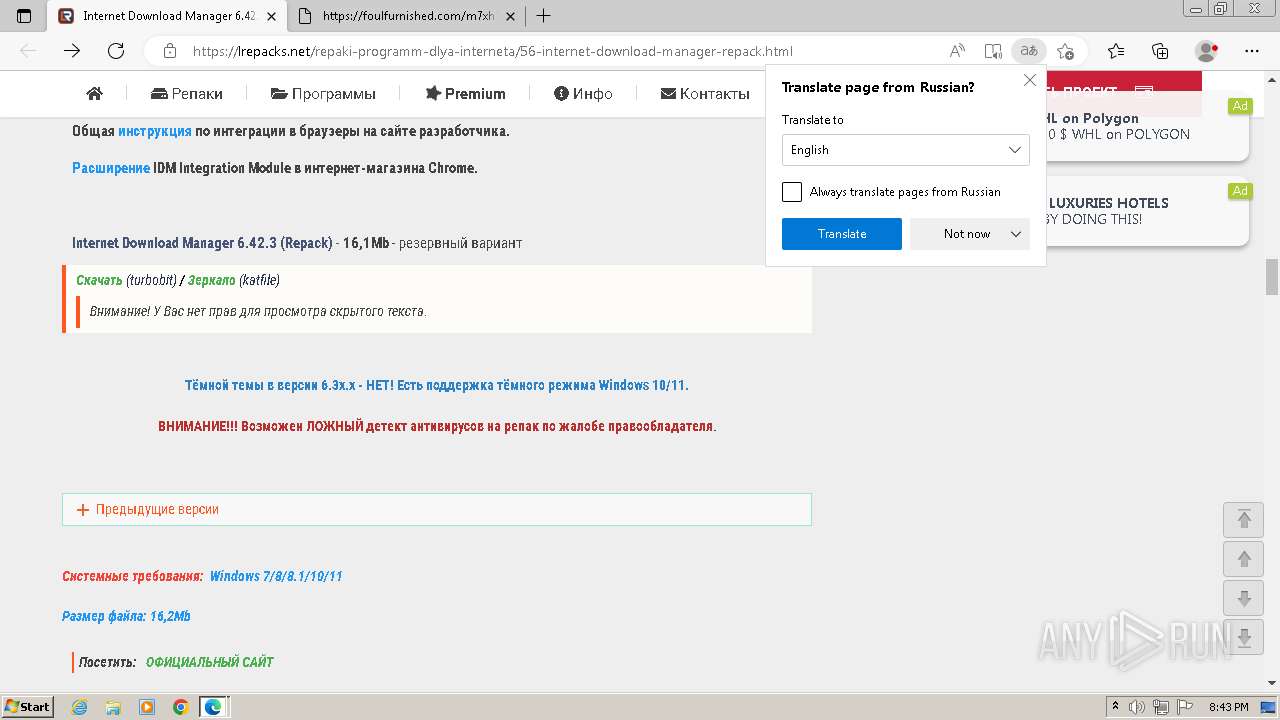Open the Windows Start menu

[28, 707]
